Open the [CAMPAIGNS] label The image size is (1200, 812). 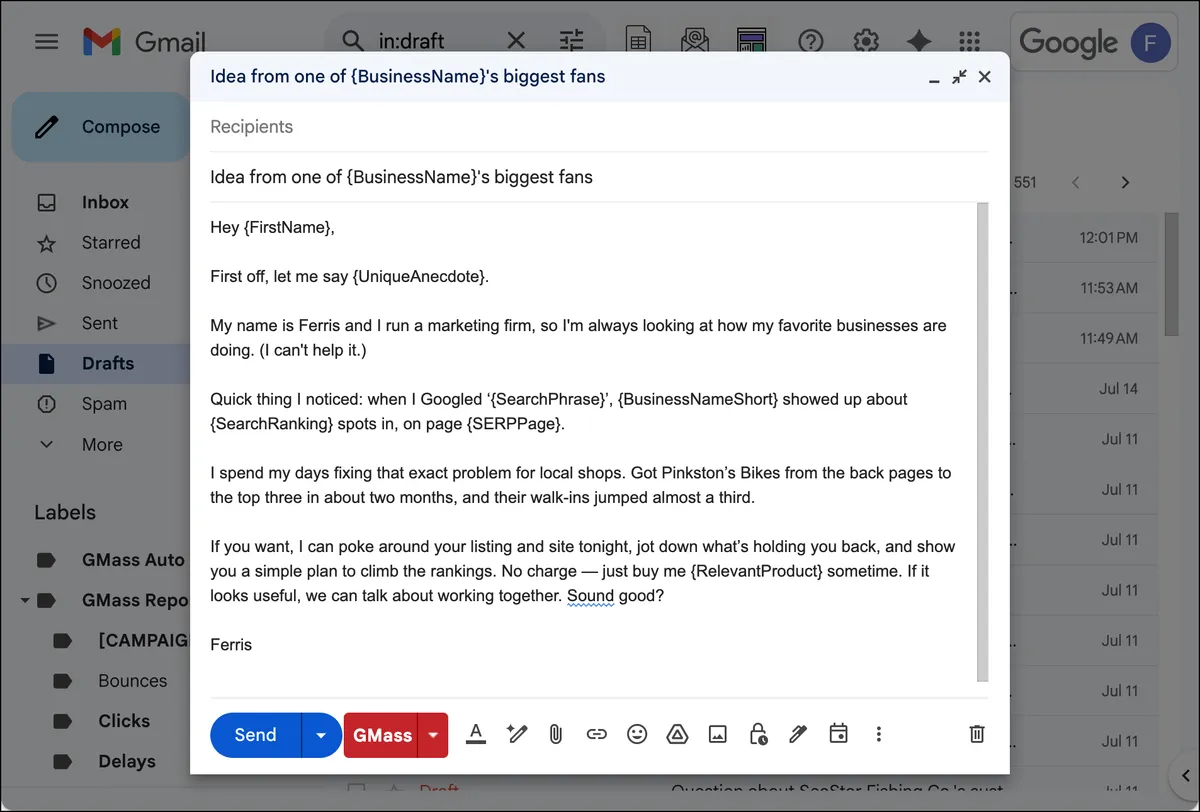(x=143, y=640)
